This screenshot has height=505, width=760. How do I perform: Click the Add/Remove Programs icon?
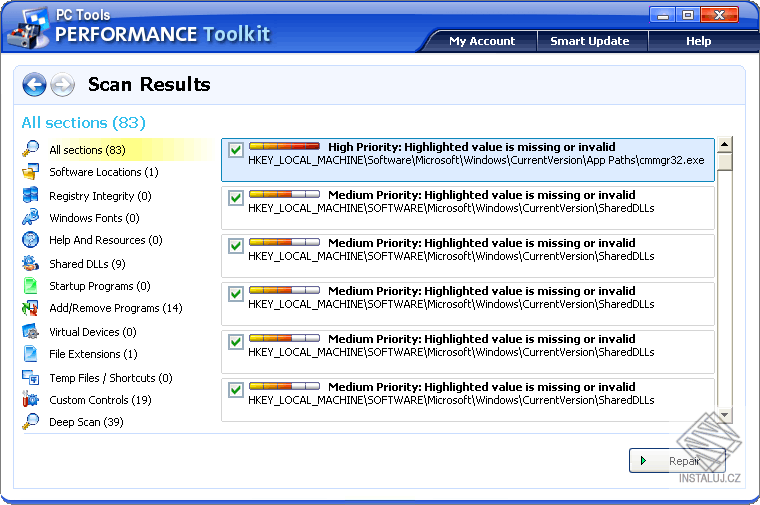[x=30, y=308]
